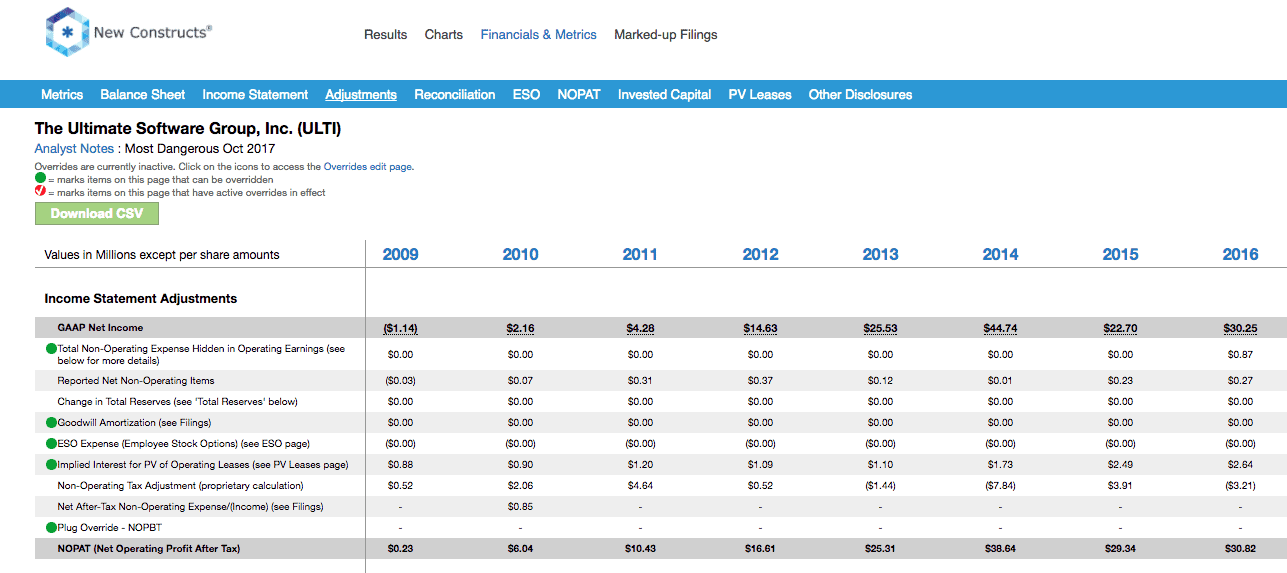Click The Ultimate Software Group, Inc. (ULTI) title
Viewport: 1287px width, 573px height.
coord(188,129)
